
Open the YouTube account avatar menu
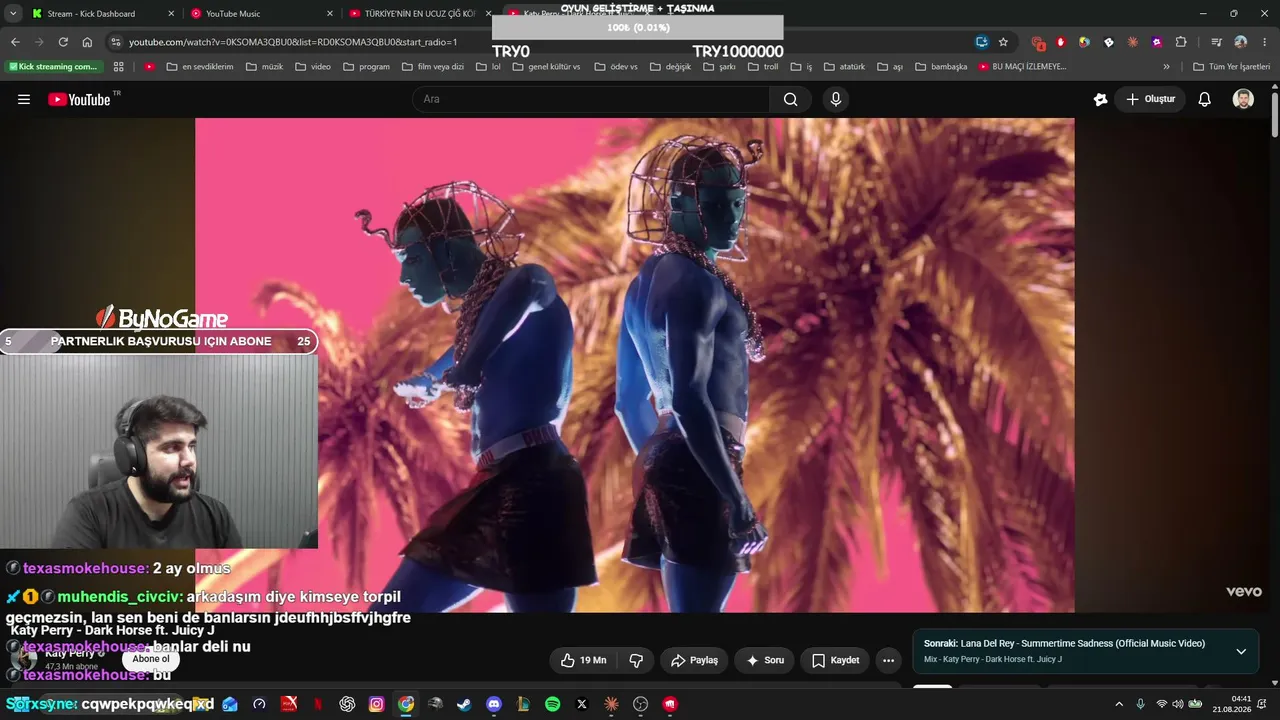tap(1243, 99)
